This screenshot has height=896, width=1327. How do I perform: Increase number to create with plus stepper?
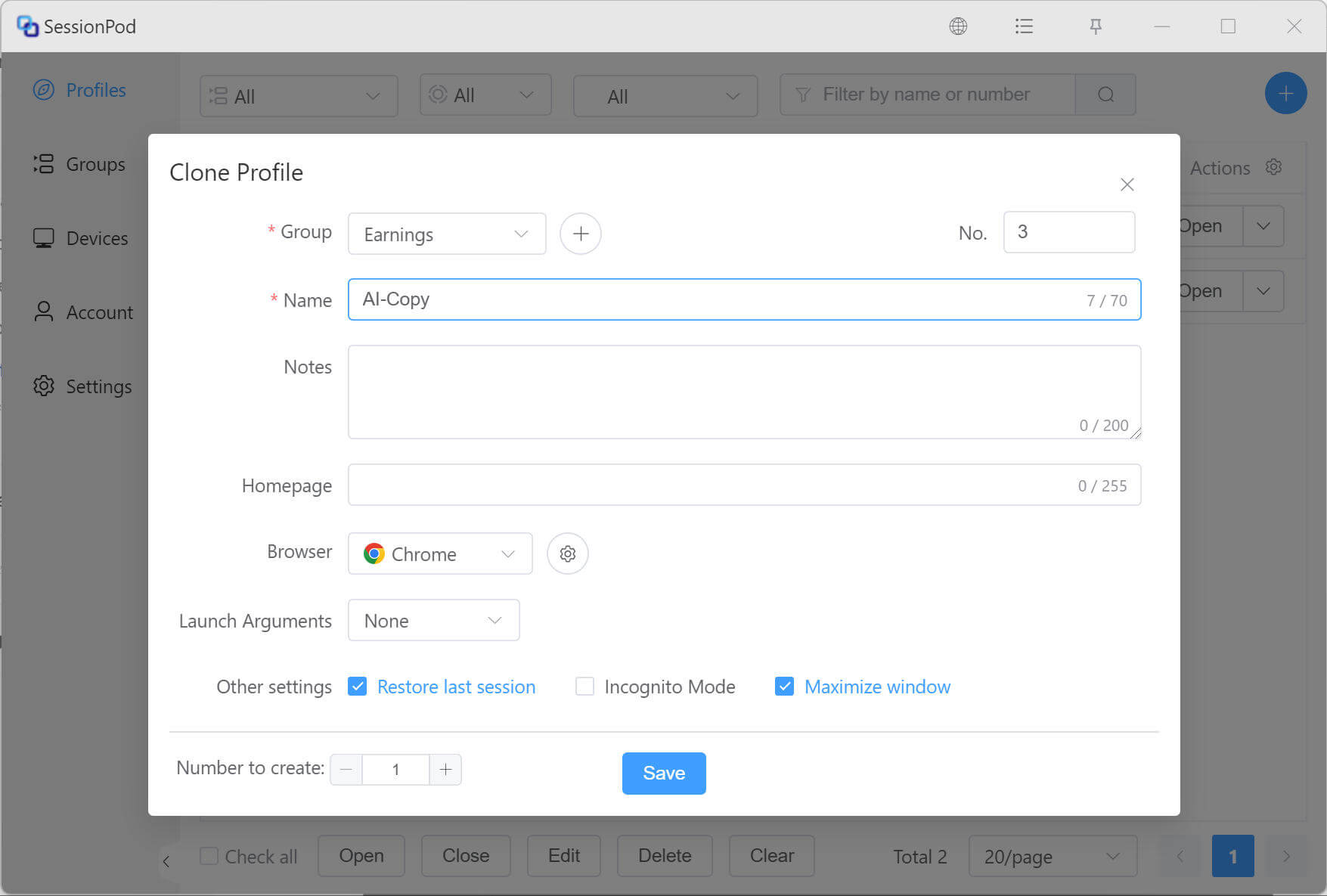click(x=445, y=770)
